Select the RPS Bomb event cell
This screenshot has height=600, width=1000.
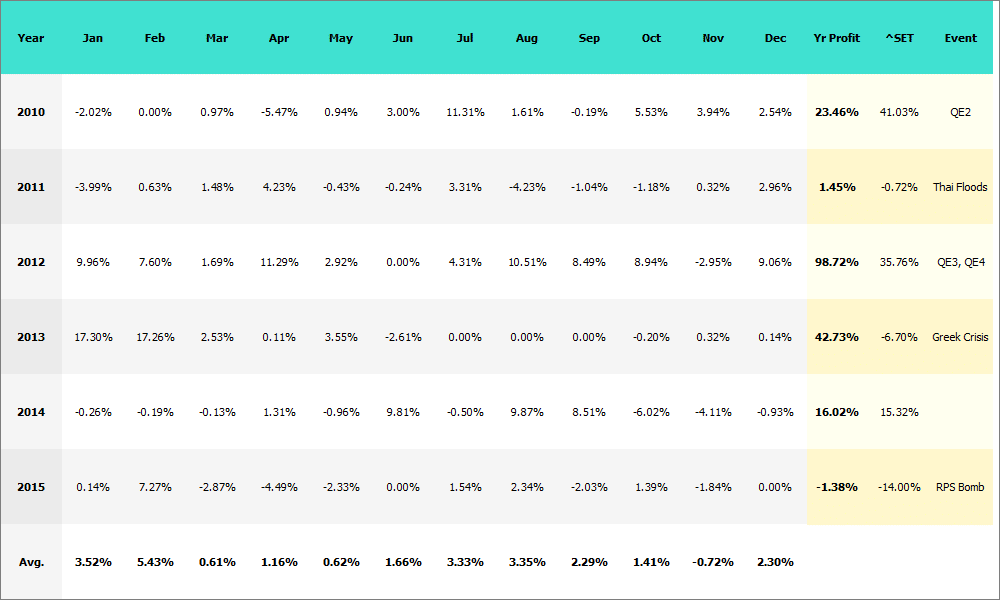[960, 487]
